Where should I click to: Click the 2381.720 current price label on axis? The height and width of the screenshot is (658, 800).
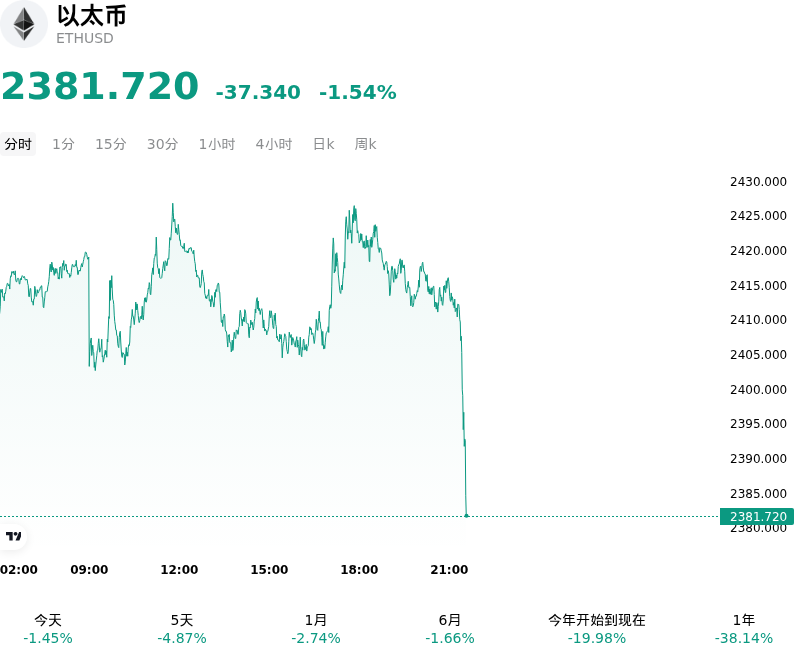pyautogui.click(x=757, y=516)
